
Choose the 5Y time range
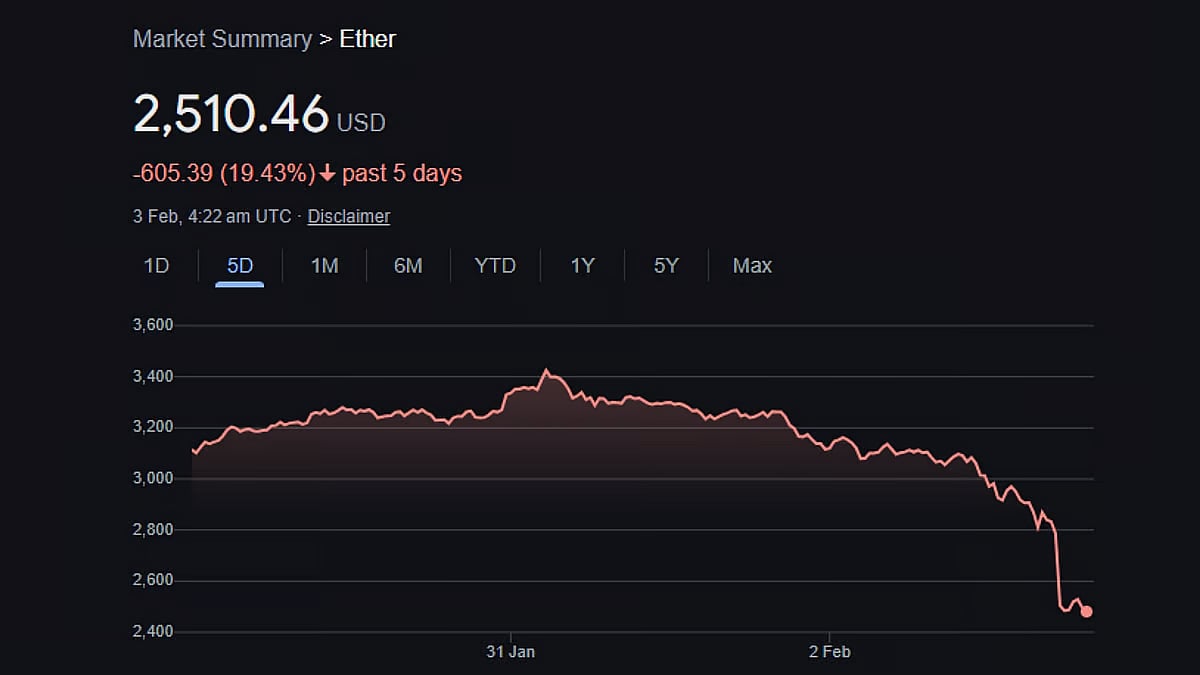pos(666,266)
